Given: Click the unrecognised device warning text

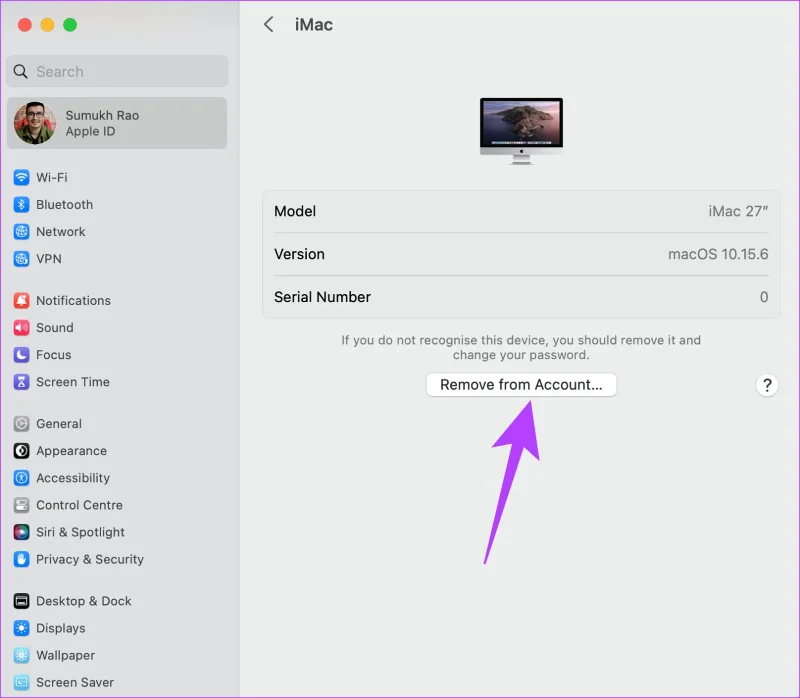Looking at the screenshot, I should 521,347.
